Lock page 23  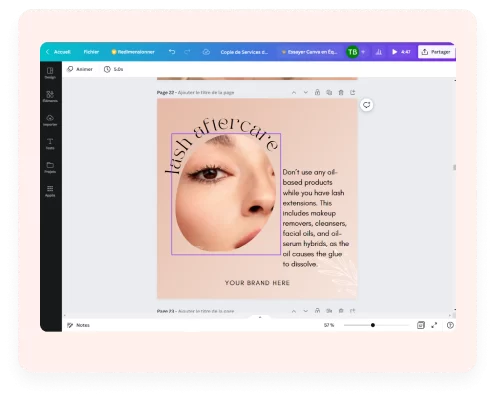tap(317, 311)
